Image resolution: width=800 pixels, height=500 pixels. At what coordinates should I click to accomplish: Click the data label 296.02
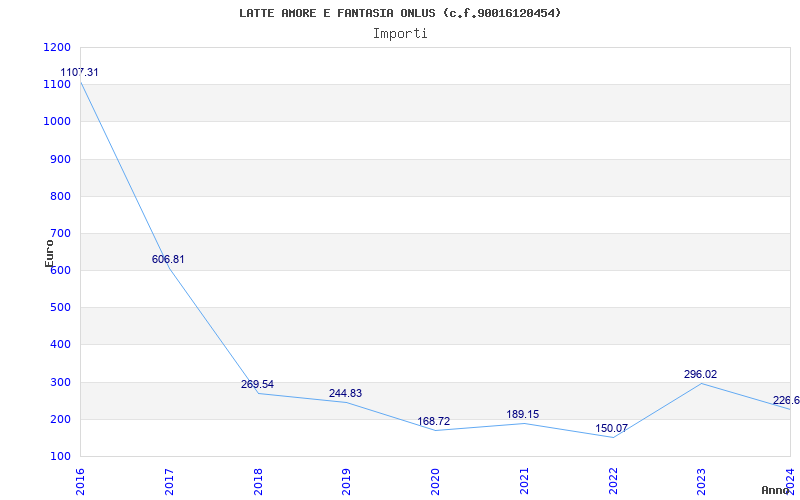click(x=700, y=374)
